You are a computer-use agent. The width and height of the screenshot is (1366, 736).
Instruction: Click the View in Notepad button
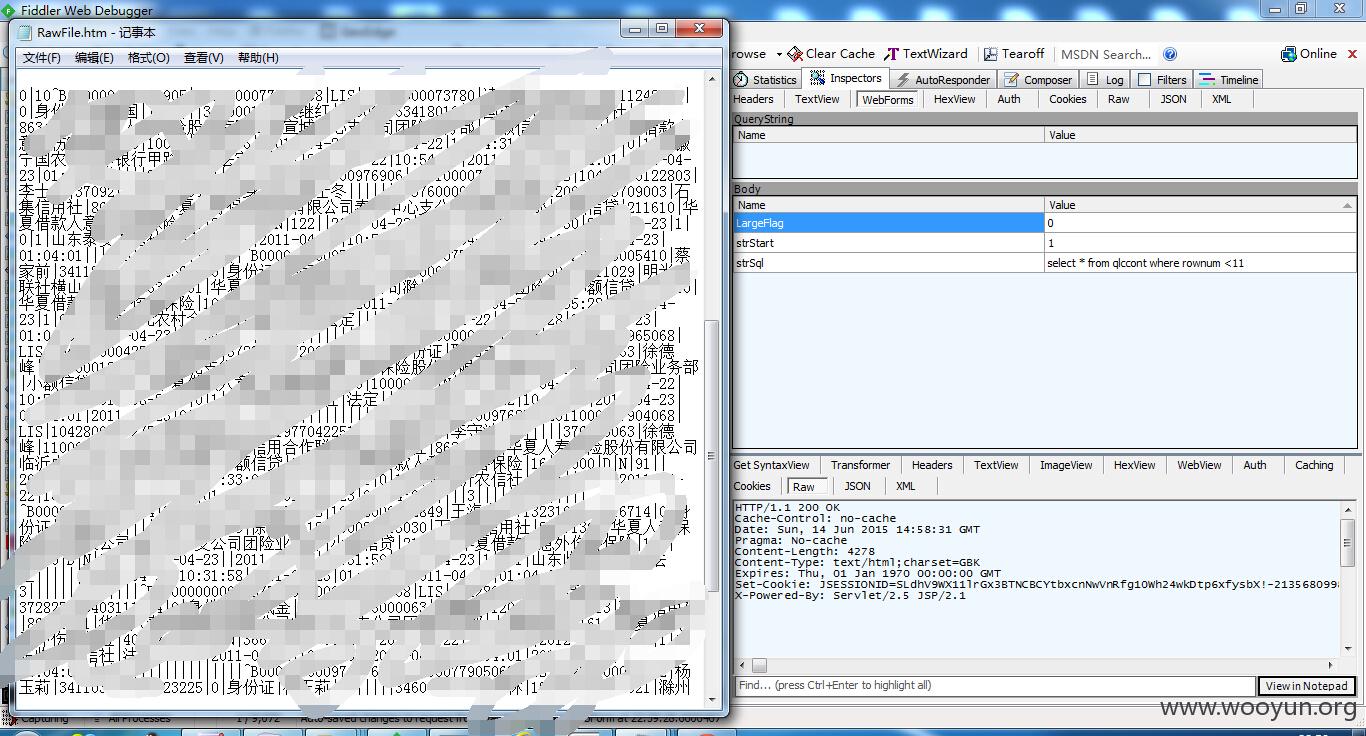1307,686
